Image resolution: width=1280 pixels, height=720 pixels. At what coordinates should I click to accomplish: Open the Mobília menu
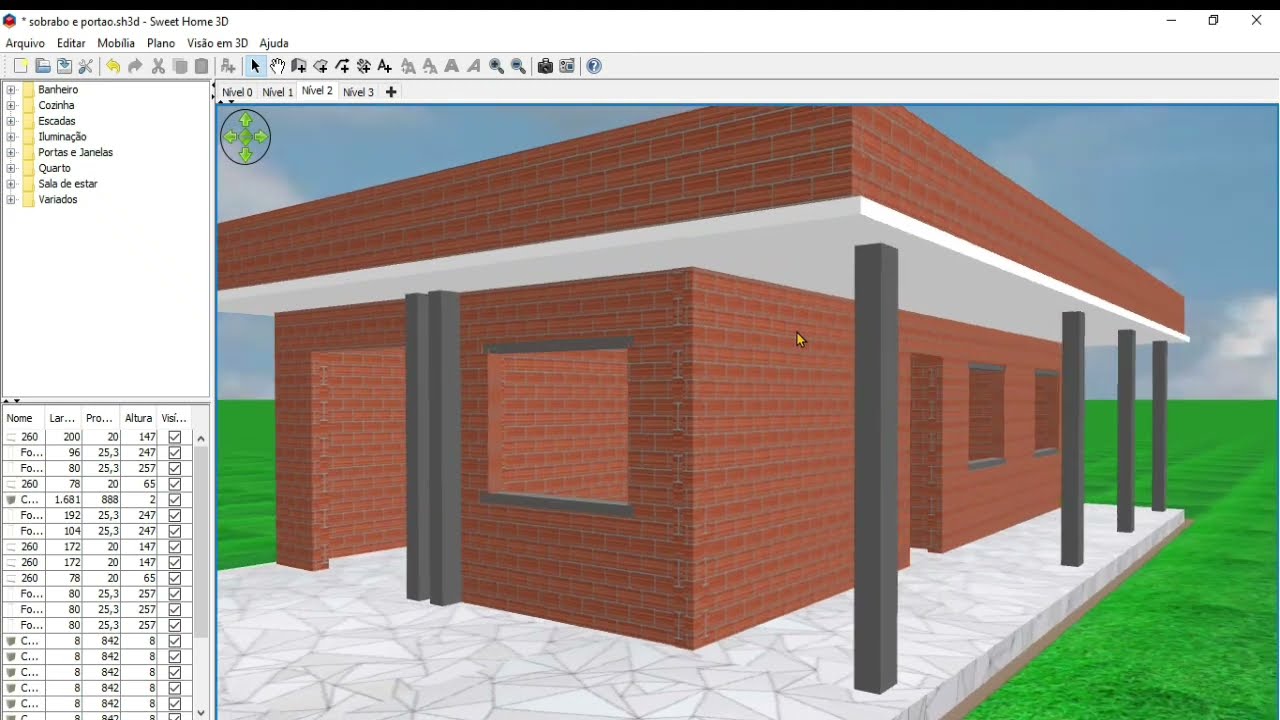(x=116, y=43)
